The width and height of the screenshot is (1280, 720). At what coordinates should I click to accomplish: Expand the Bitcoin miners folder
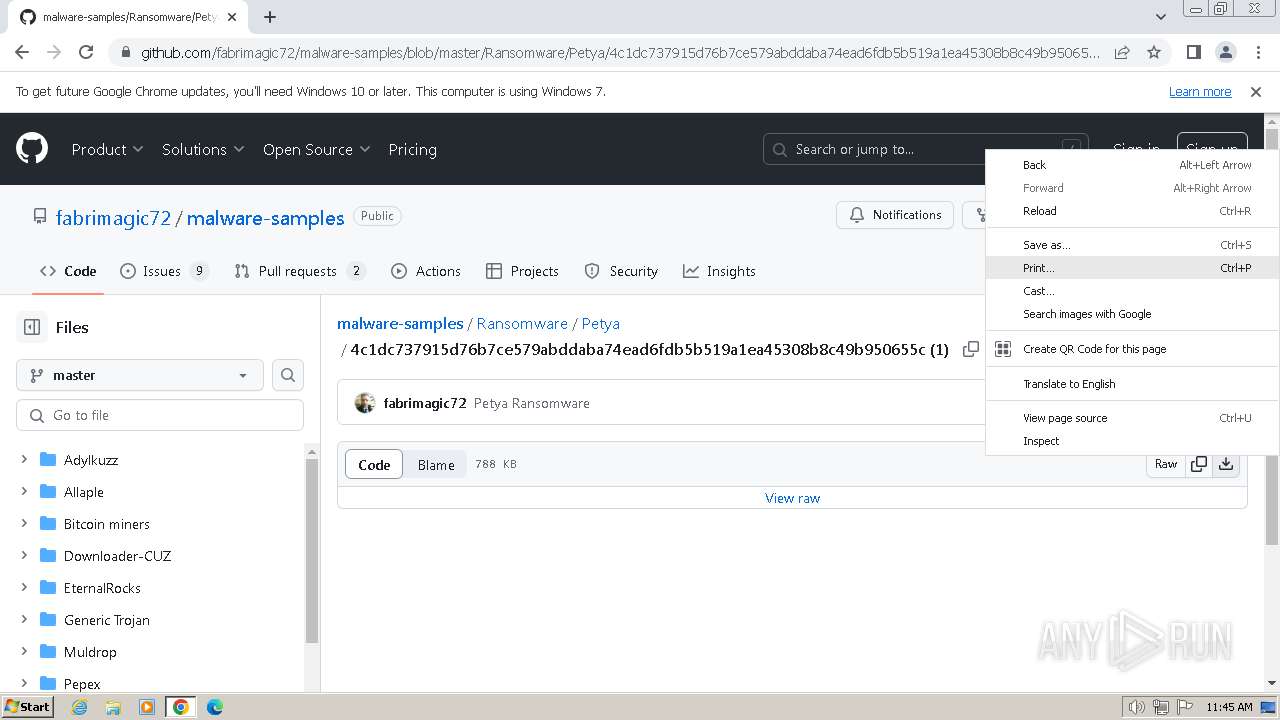coord(24,524)
